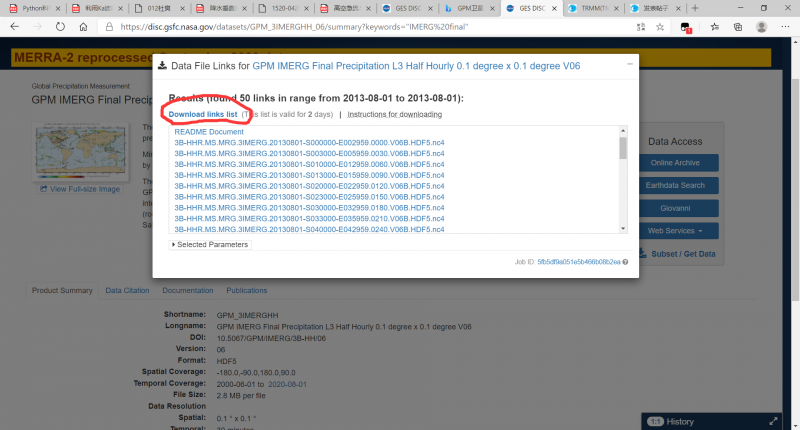The image size is (800, 430).
Task: Download file S013000-E015959.0090.V06B.HDF5.nc4
Action: [309, 175]
